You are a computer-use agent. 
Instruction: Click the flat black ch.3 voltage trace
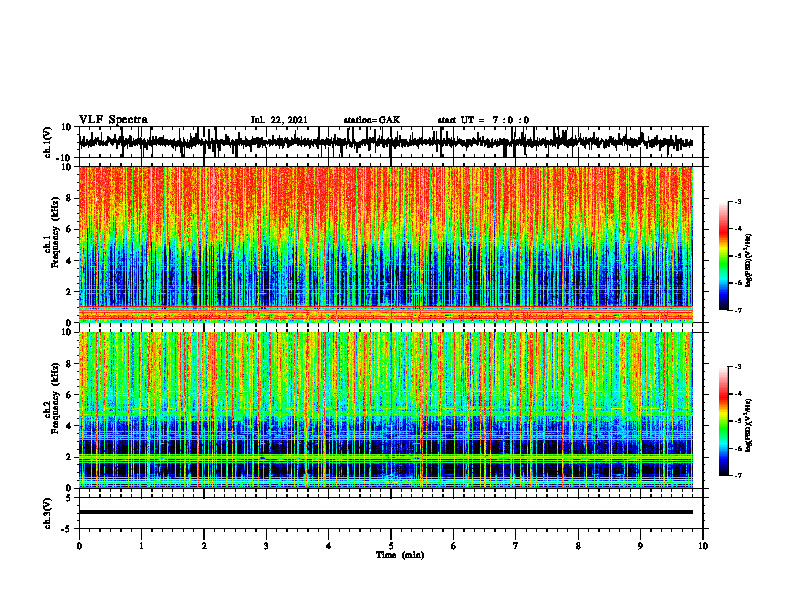[385, 512]
